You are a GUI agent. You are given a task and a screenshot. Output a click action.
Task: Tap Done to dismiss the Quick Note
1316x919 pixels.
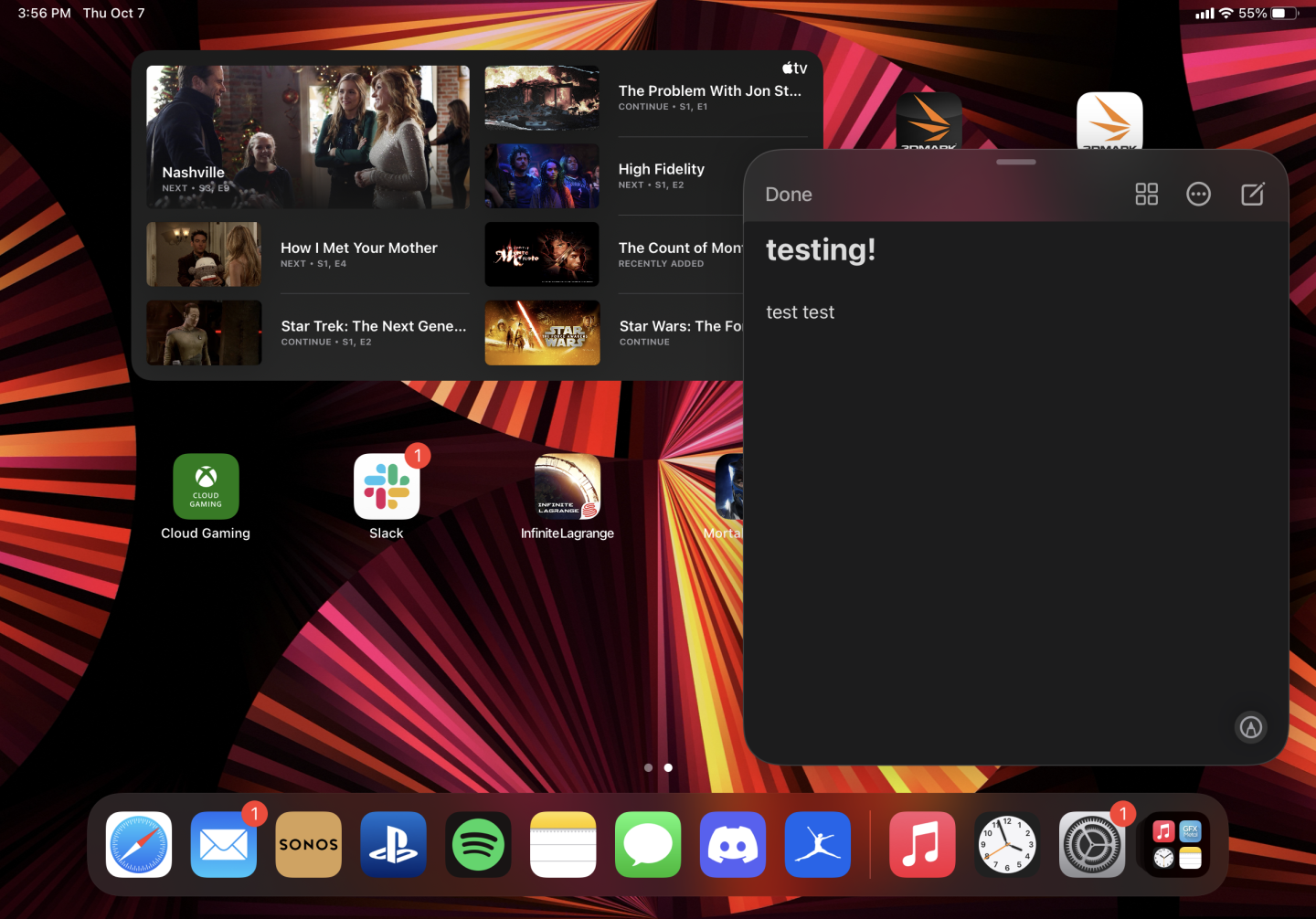788,194
